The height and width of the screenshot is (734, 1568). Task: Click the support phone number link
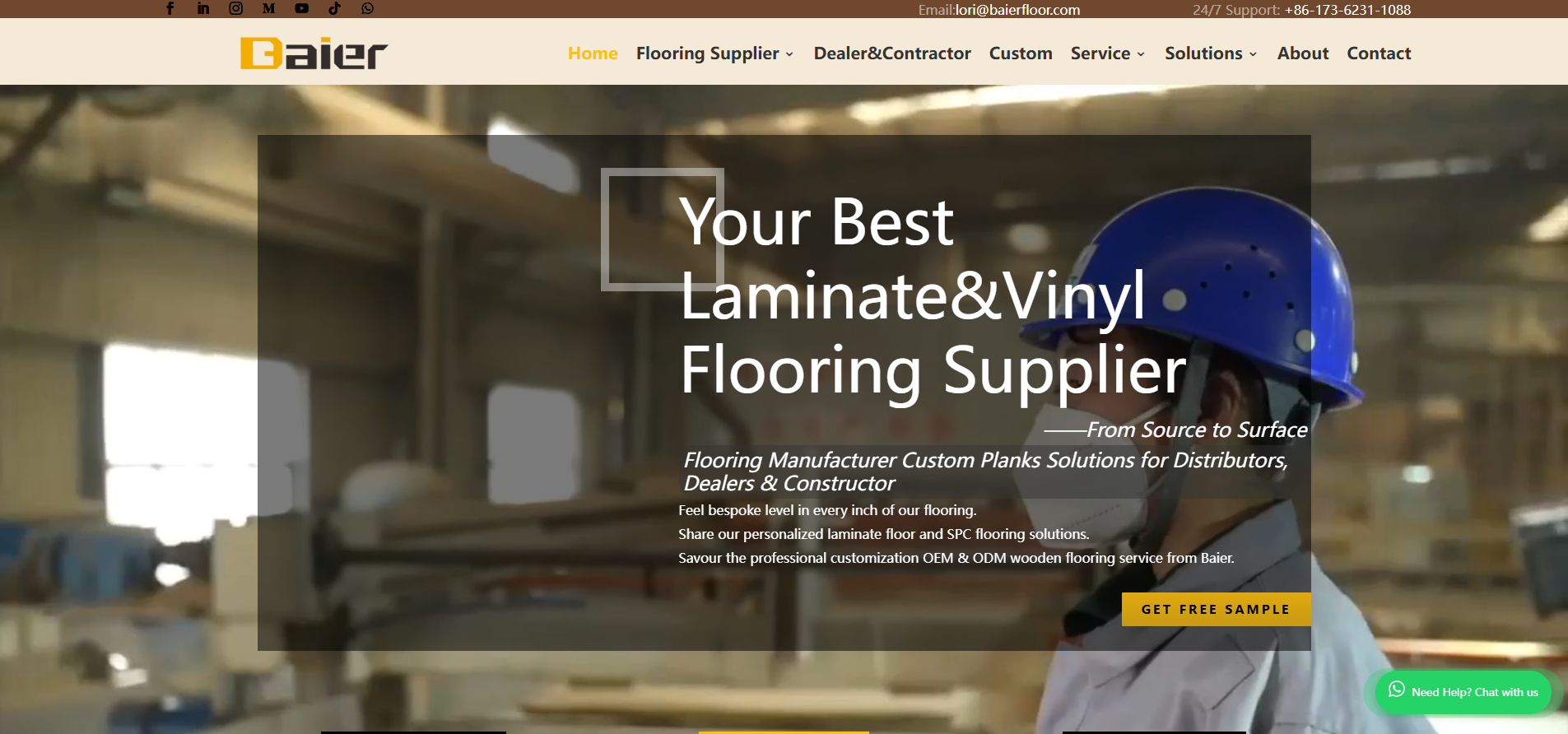(1347, 10)
